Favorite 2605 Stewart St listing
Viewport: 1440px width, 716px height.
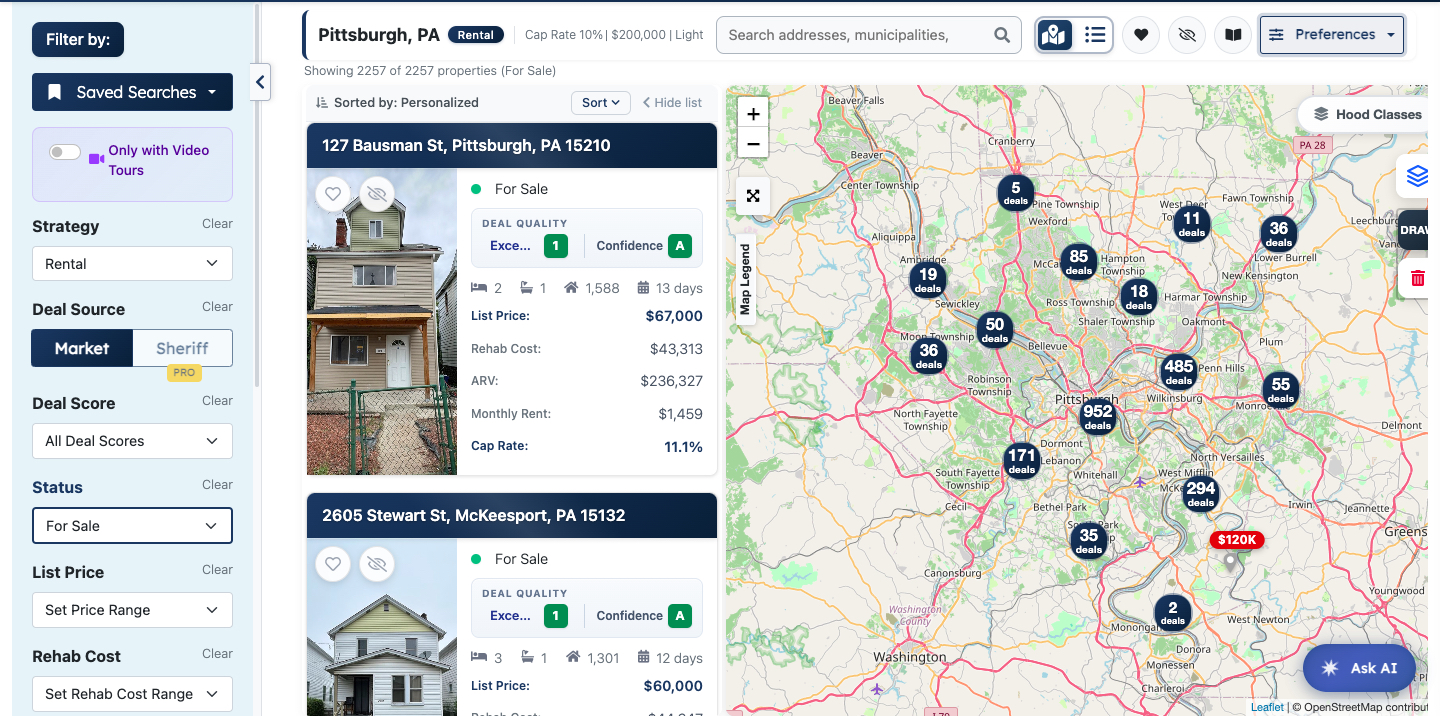[x=333, y=564]
